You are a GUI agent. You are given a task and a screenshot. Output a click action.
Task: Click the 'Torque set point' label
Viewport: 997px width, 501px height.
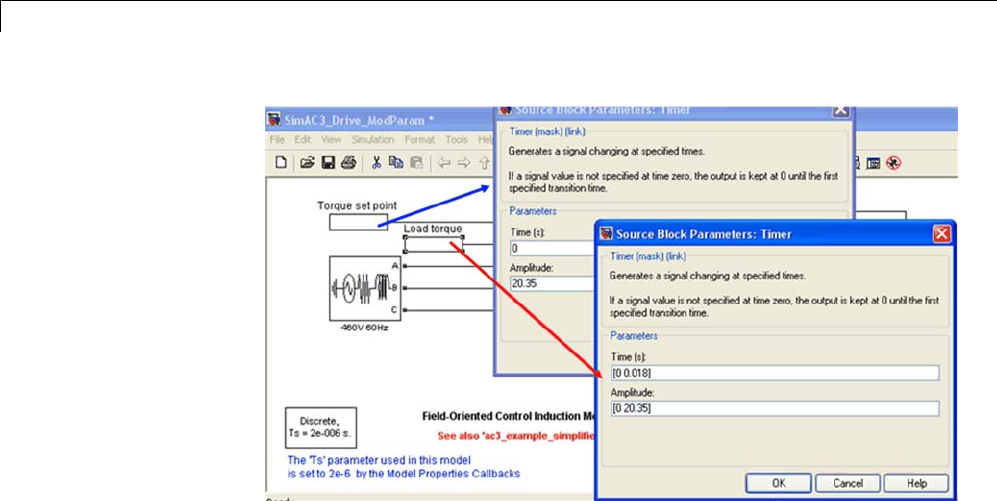pyautogui.click(x=357, y=206)
